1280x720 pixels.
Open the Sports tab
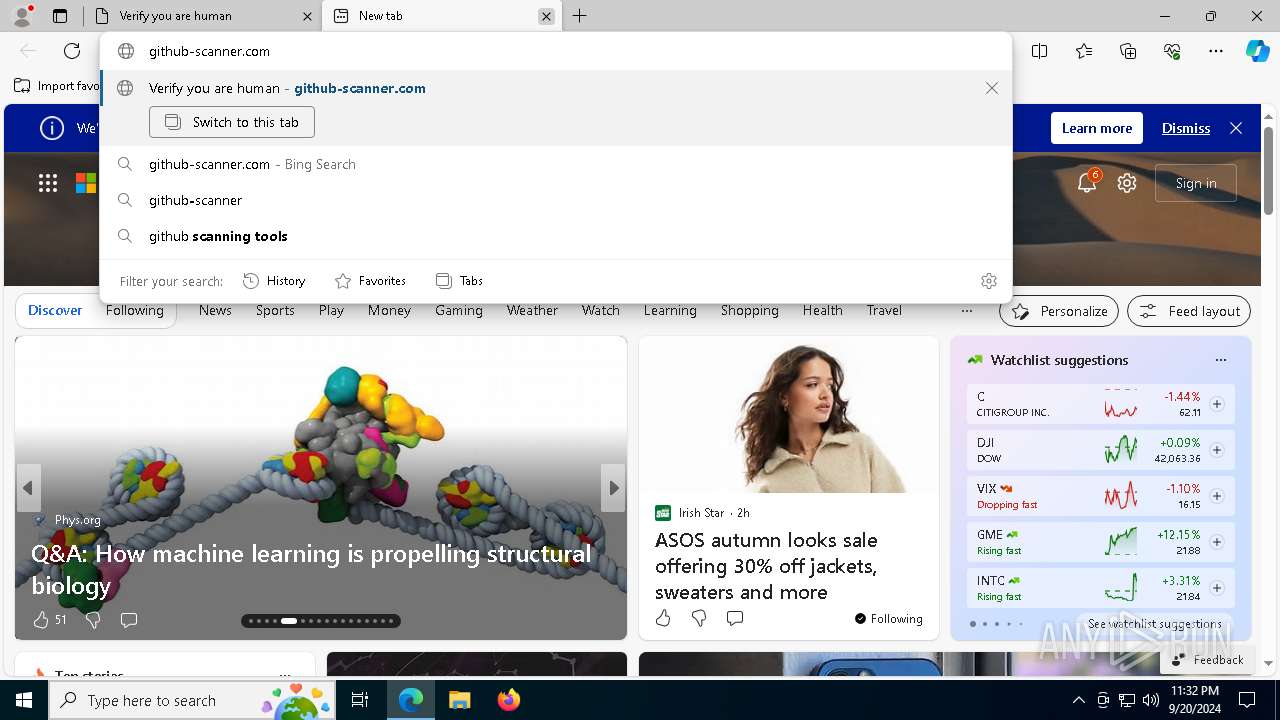(275, 310)
